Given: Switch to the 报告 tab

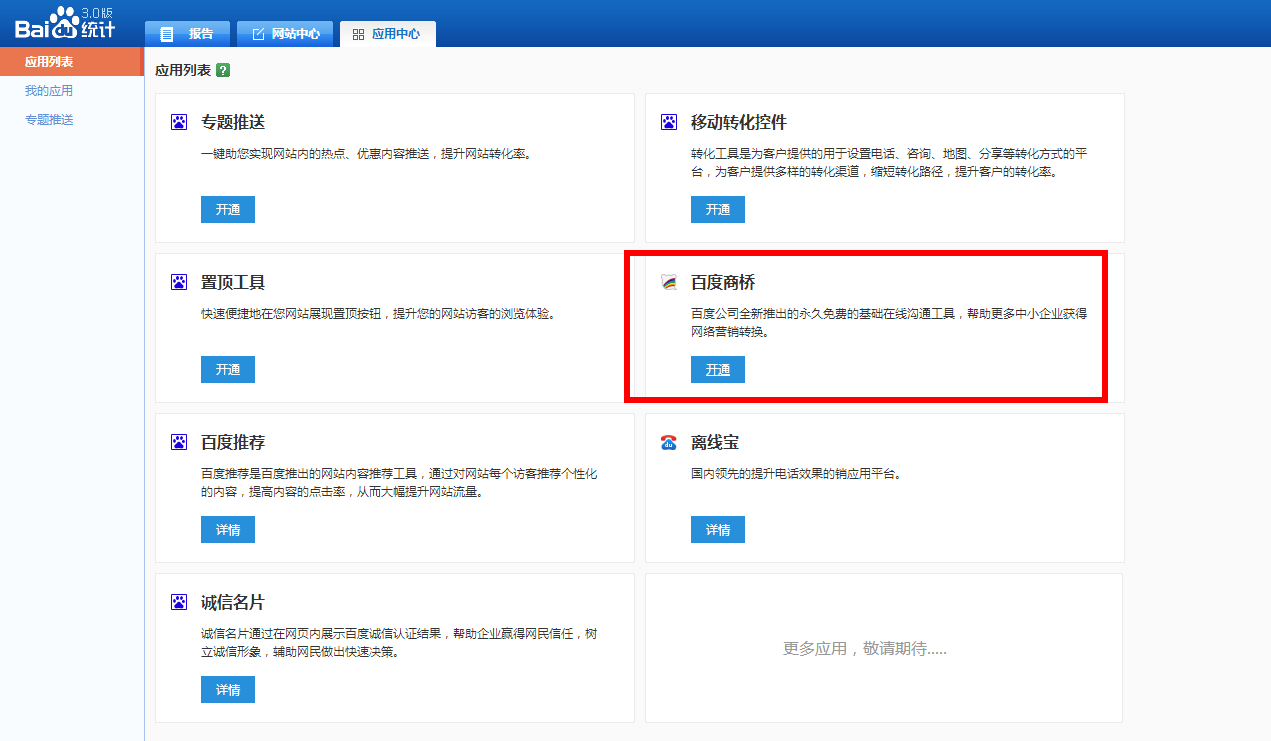Looking at the screenshot, I should (x=187, y=33).
